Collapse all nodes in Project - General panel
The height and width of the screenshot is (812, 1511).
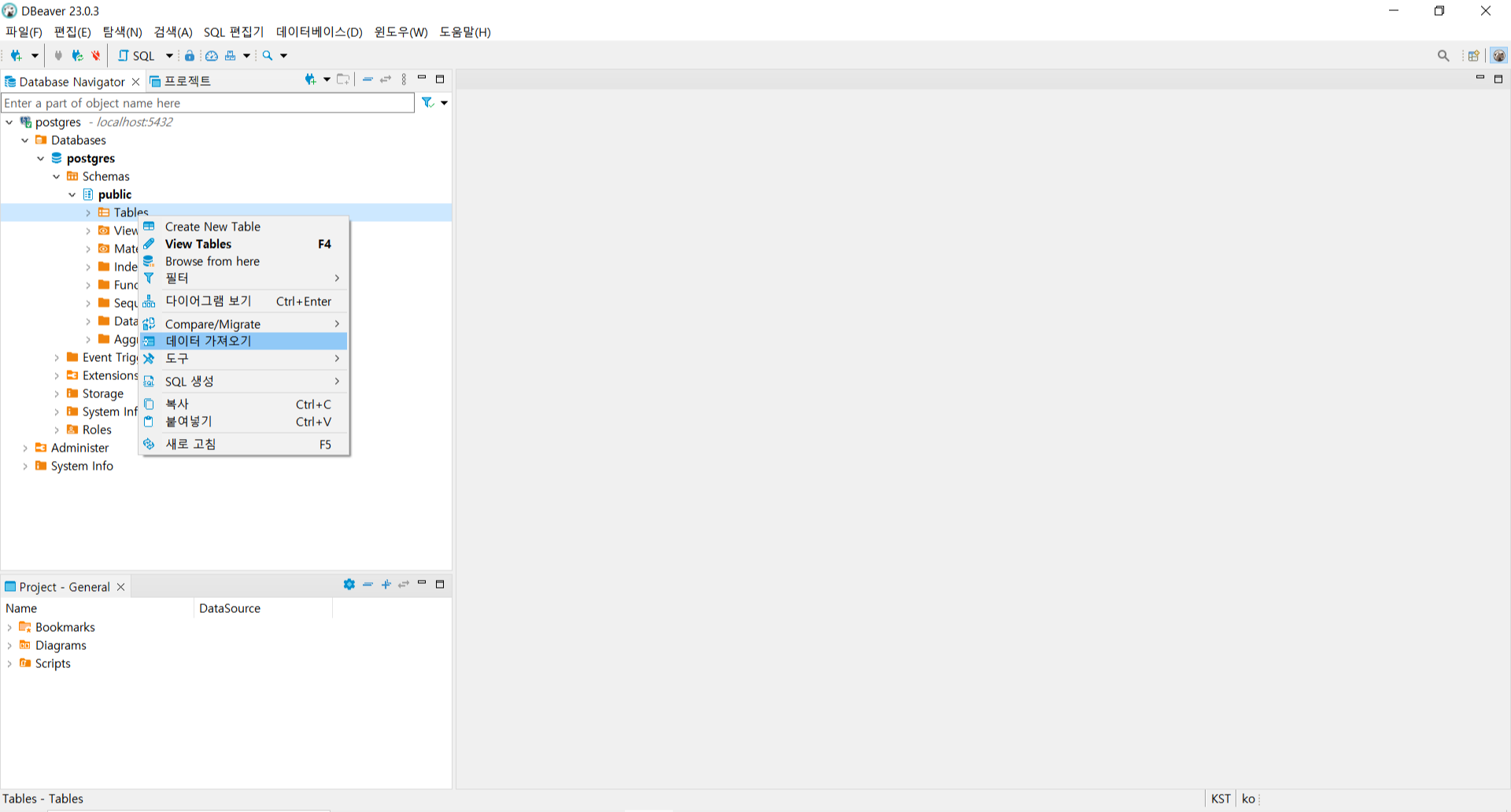368,585
